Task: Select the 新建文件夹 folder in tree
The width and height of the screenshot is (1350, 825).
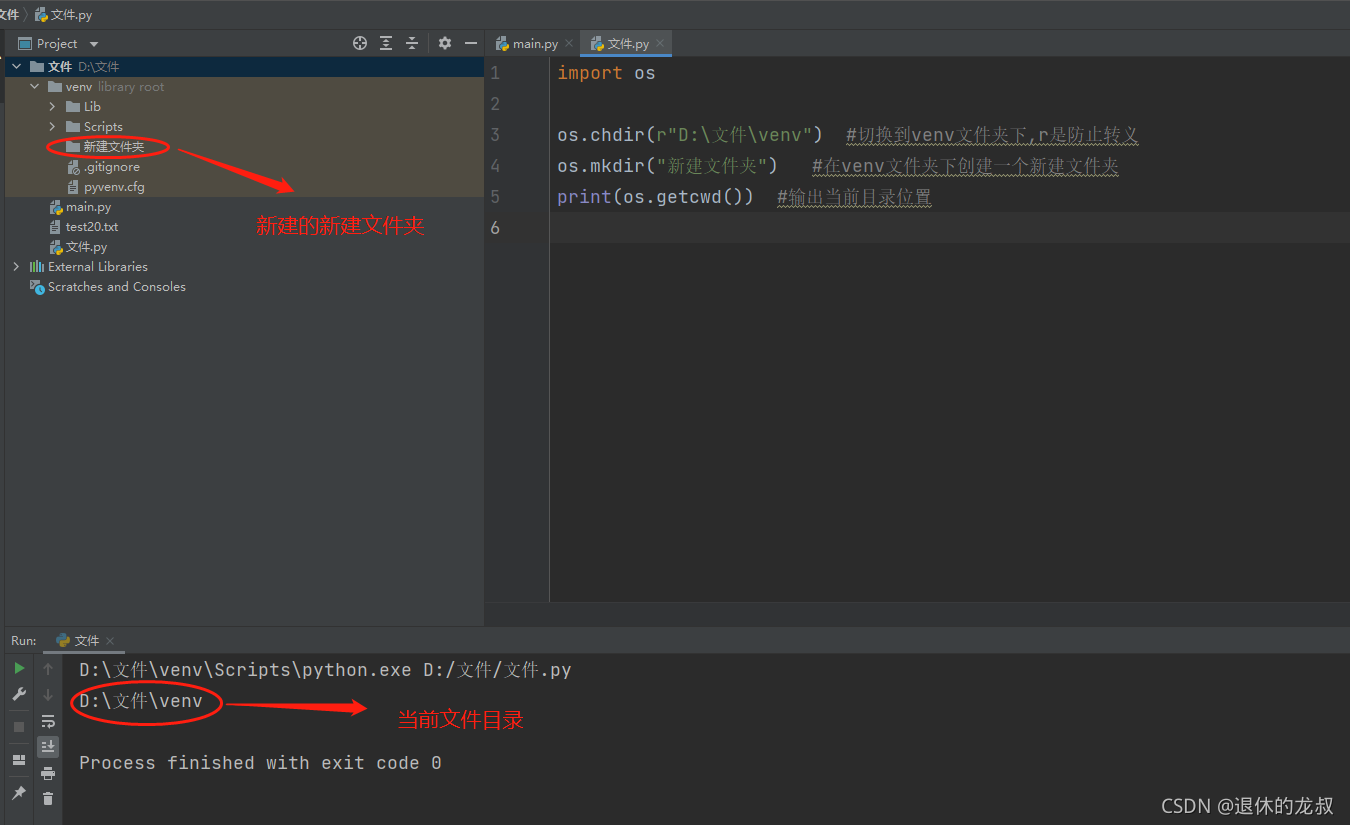Action: tap(113, 147)
